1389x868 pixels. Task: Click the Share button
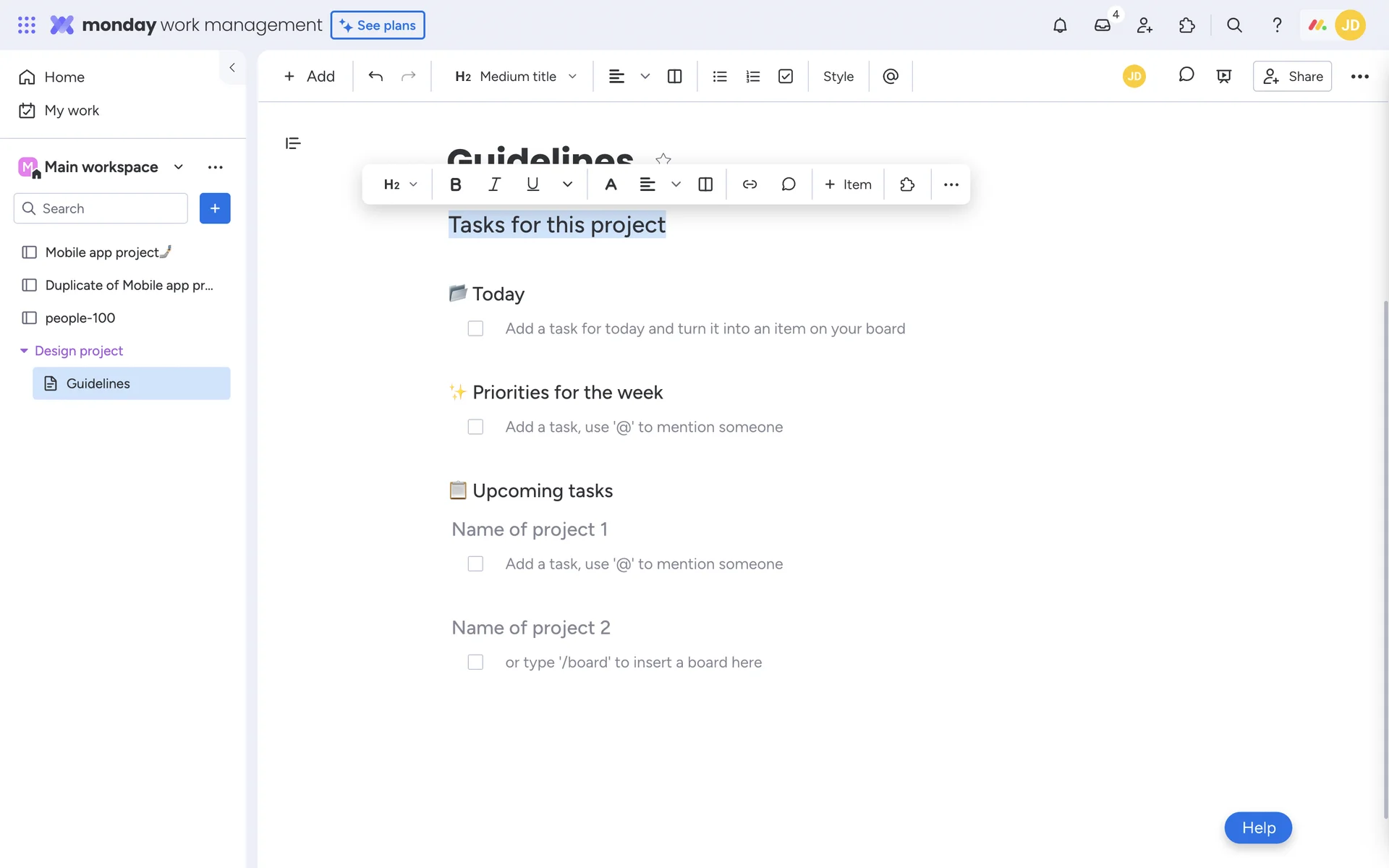coord(1292,76)
